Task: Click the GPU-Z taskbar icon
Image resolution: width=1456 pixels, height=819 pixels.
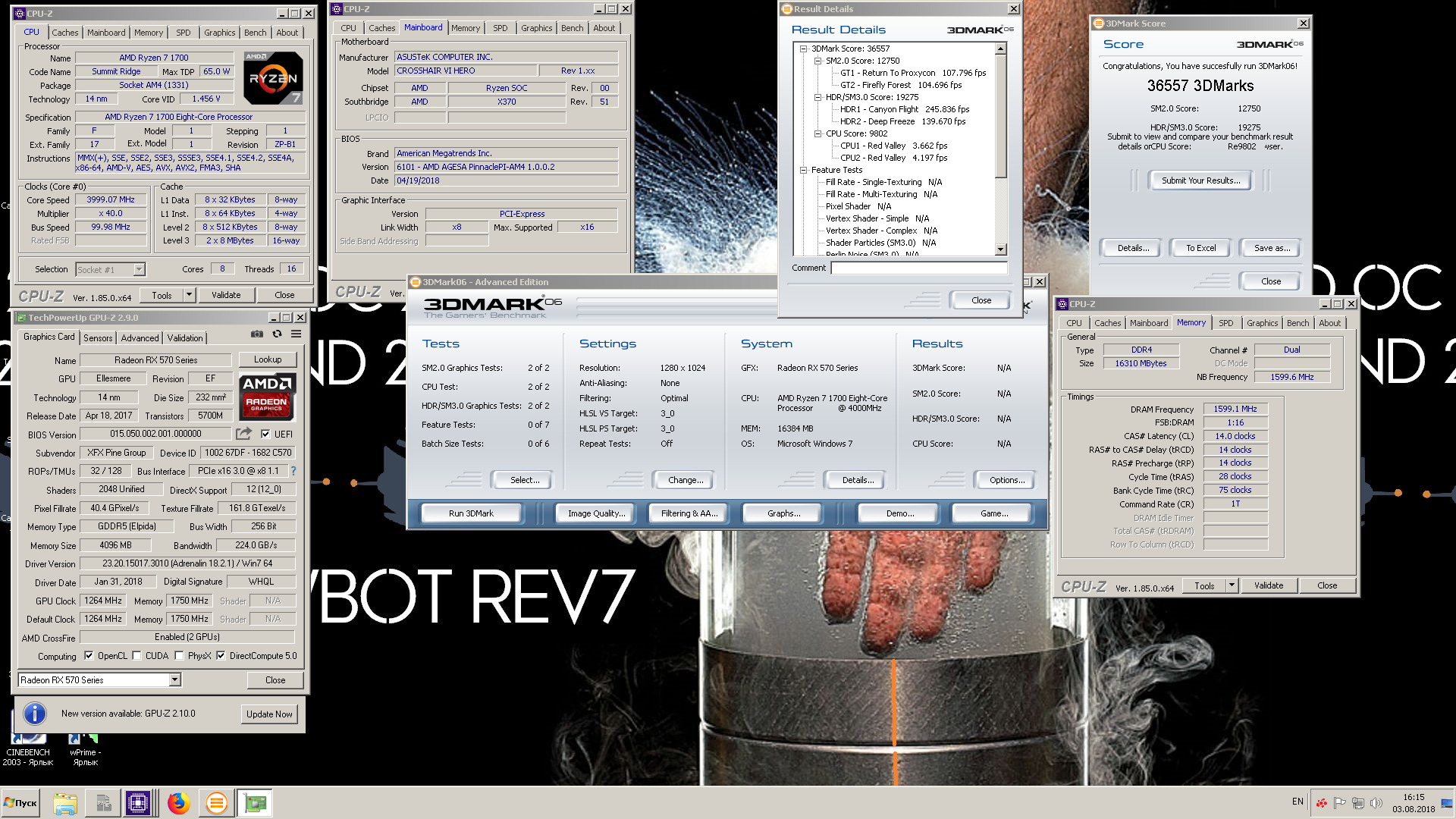Action: point(255,802)
